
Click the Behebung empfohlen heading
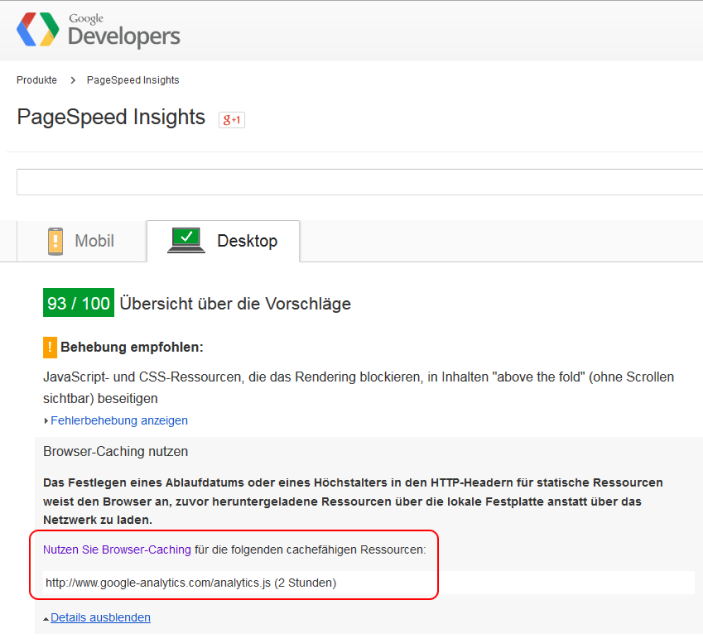pos(132,347)
